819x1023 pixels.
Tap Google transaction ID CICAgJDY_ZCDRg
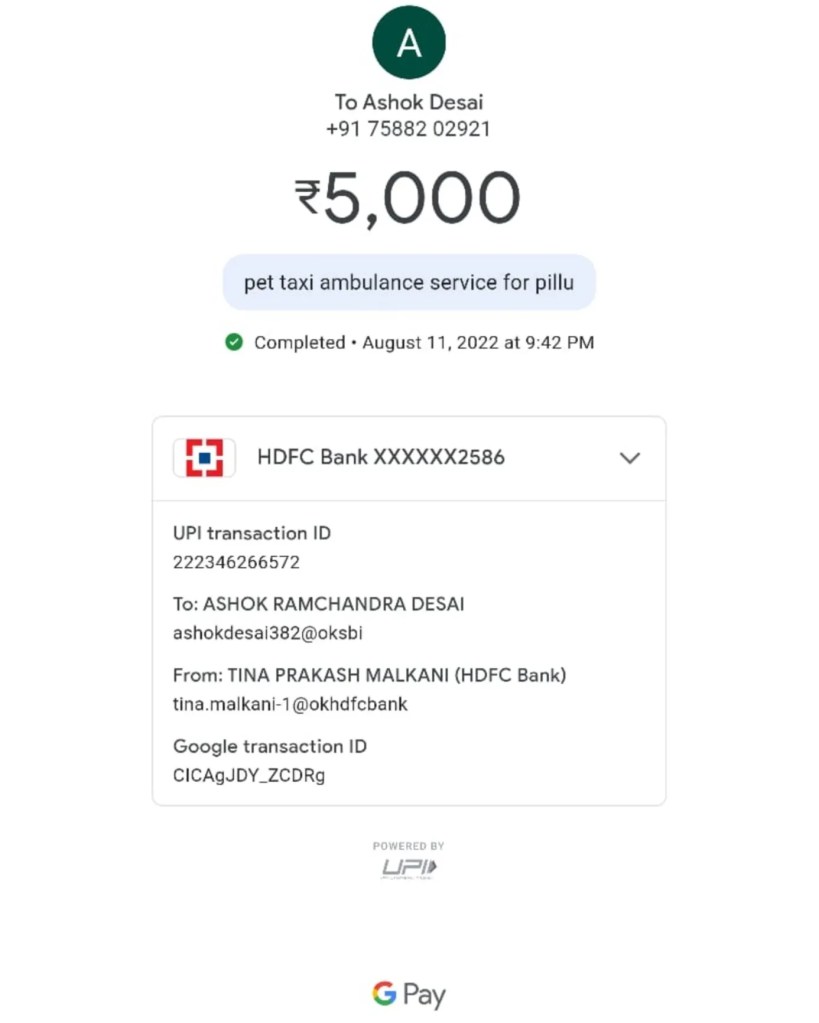pyautogui.click(x=249, y=775)
